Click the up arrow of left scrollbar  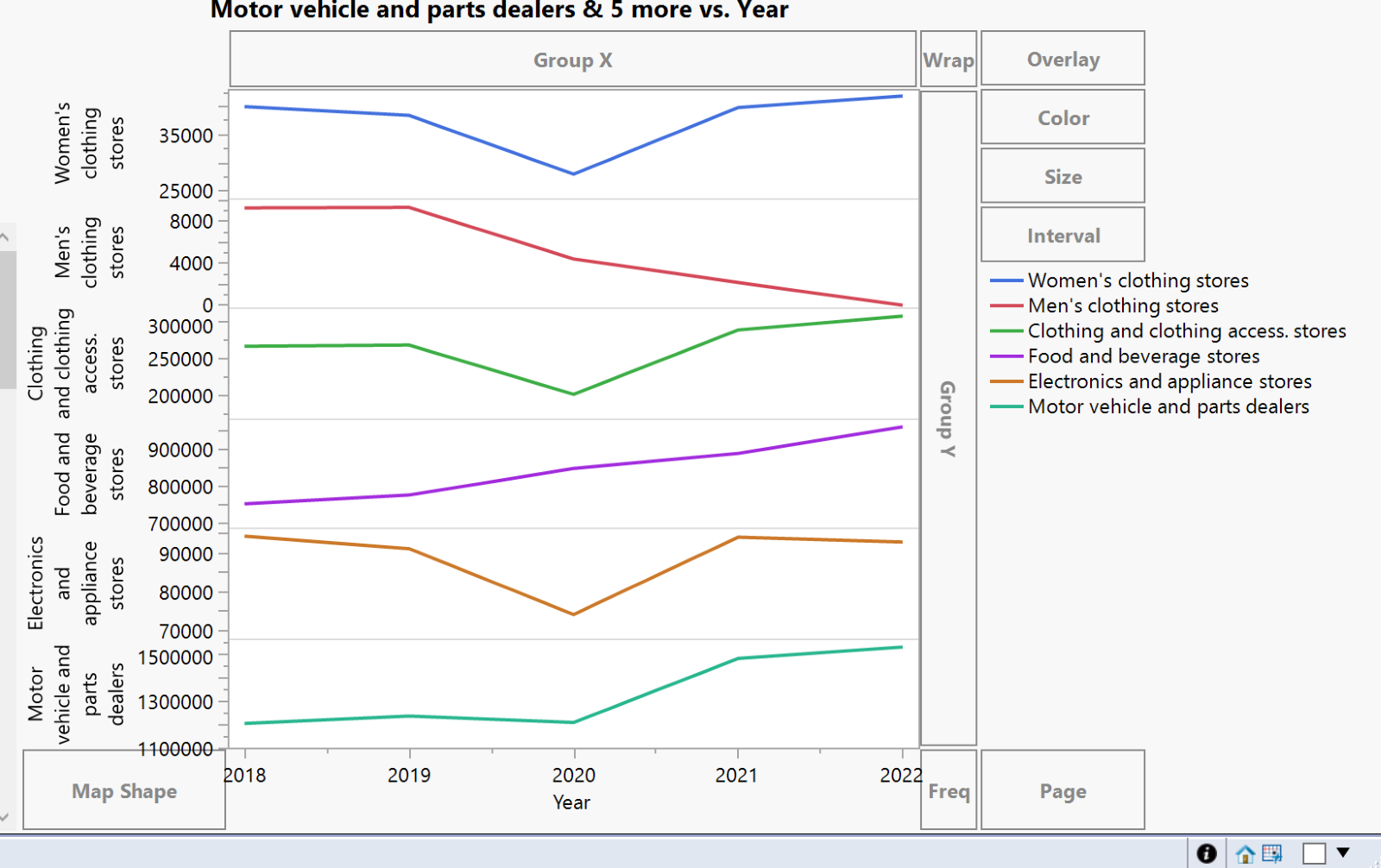click(4, 236)
